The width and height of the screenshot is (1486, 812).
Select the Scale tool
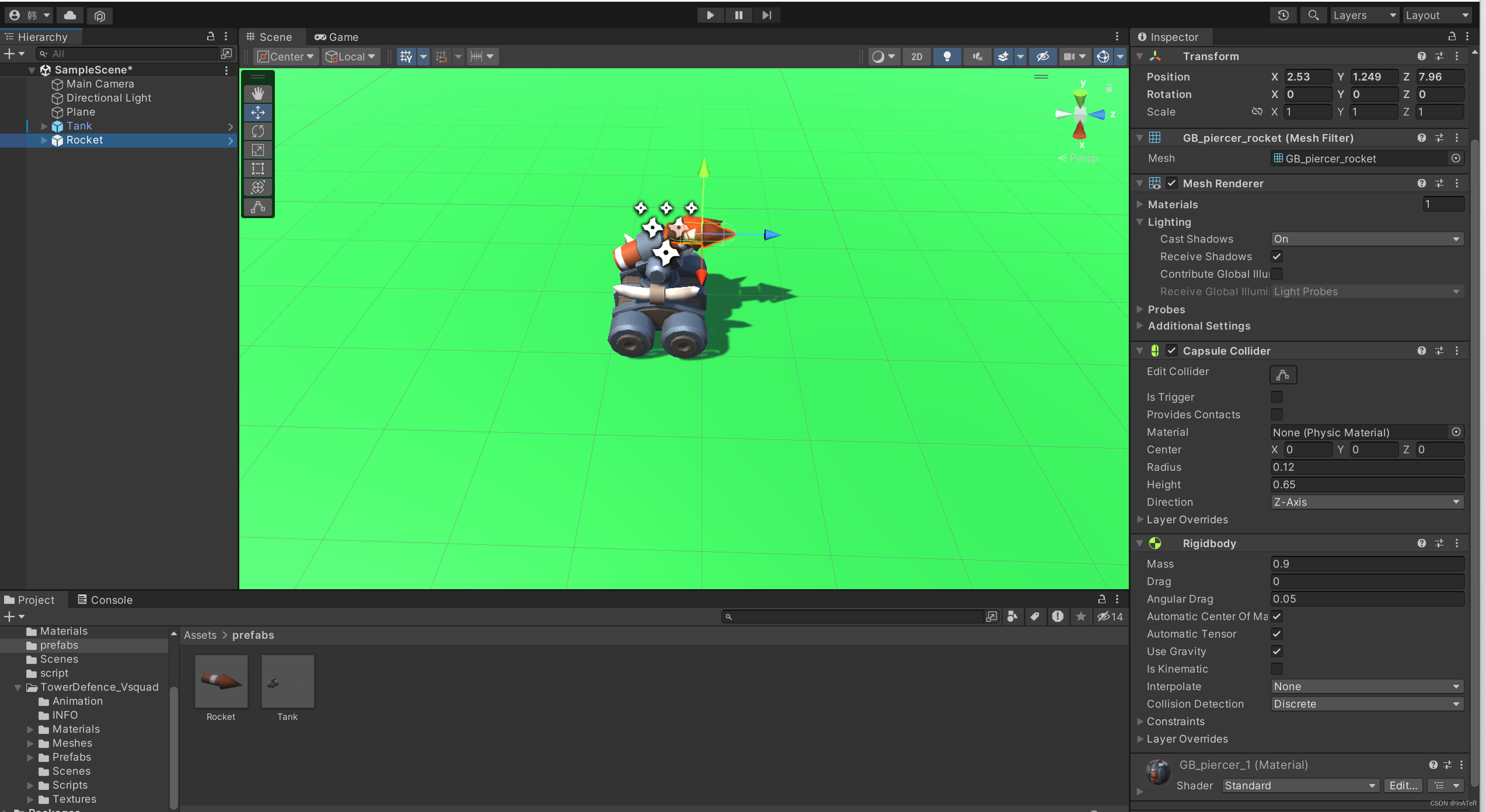[257, 150]
